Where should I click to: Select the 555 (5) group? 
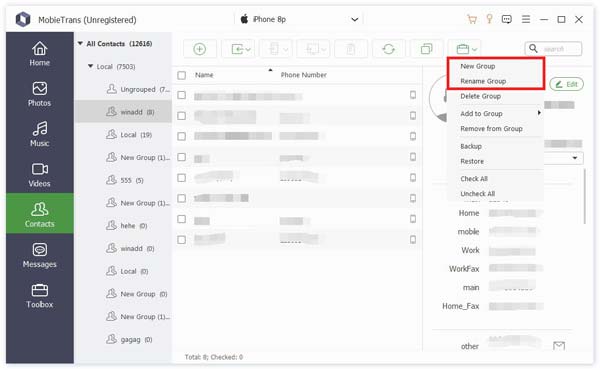click(123, 180)
